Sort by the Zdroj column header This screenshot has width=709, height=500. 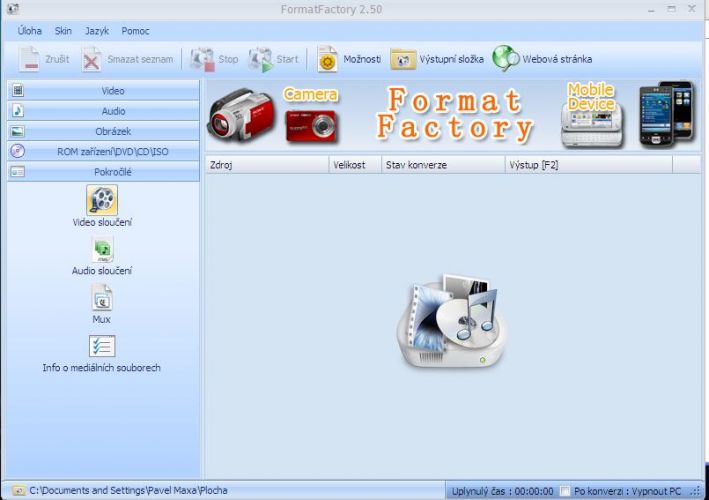coord(267,165)
